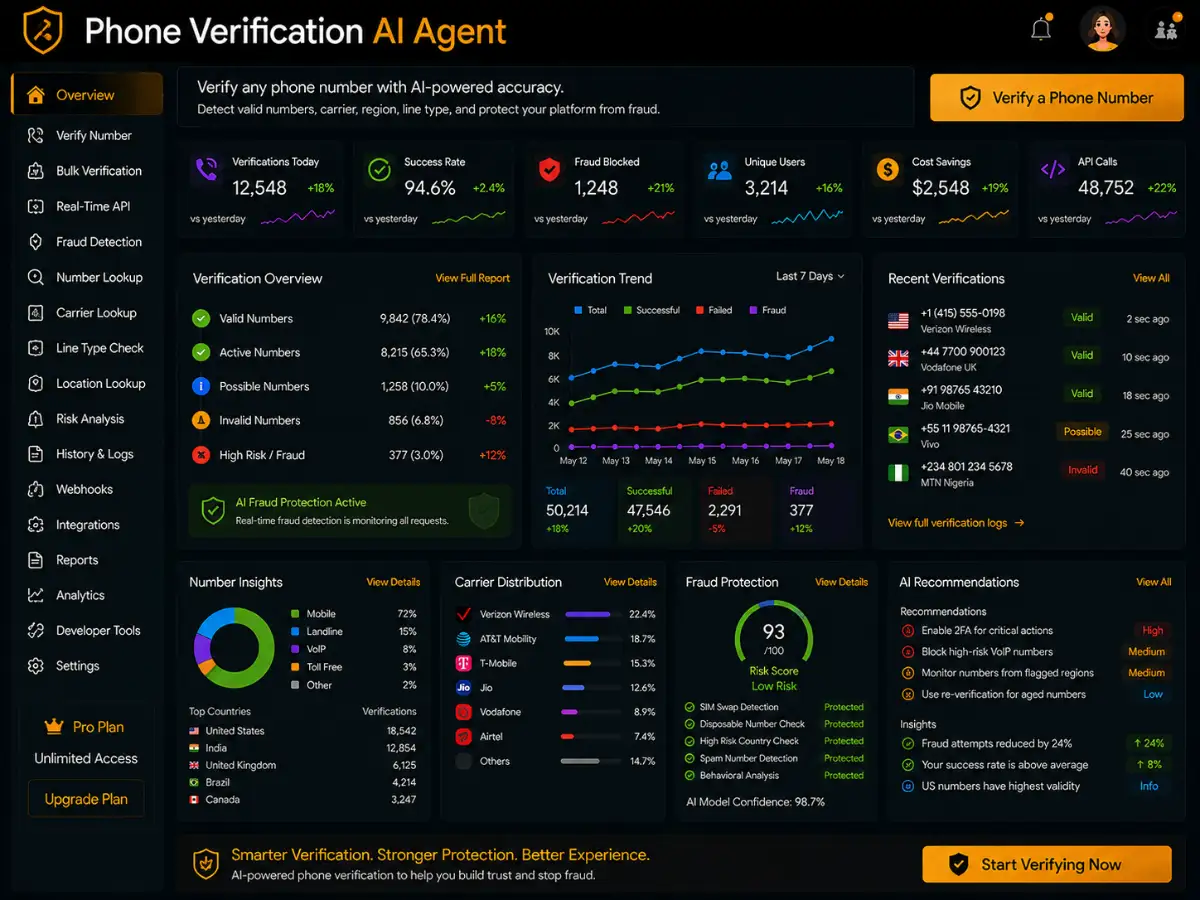Click the Webhooks sidebar icon
Image resolution: width=1200 pixels, height=900 pixels.
36,489
